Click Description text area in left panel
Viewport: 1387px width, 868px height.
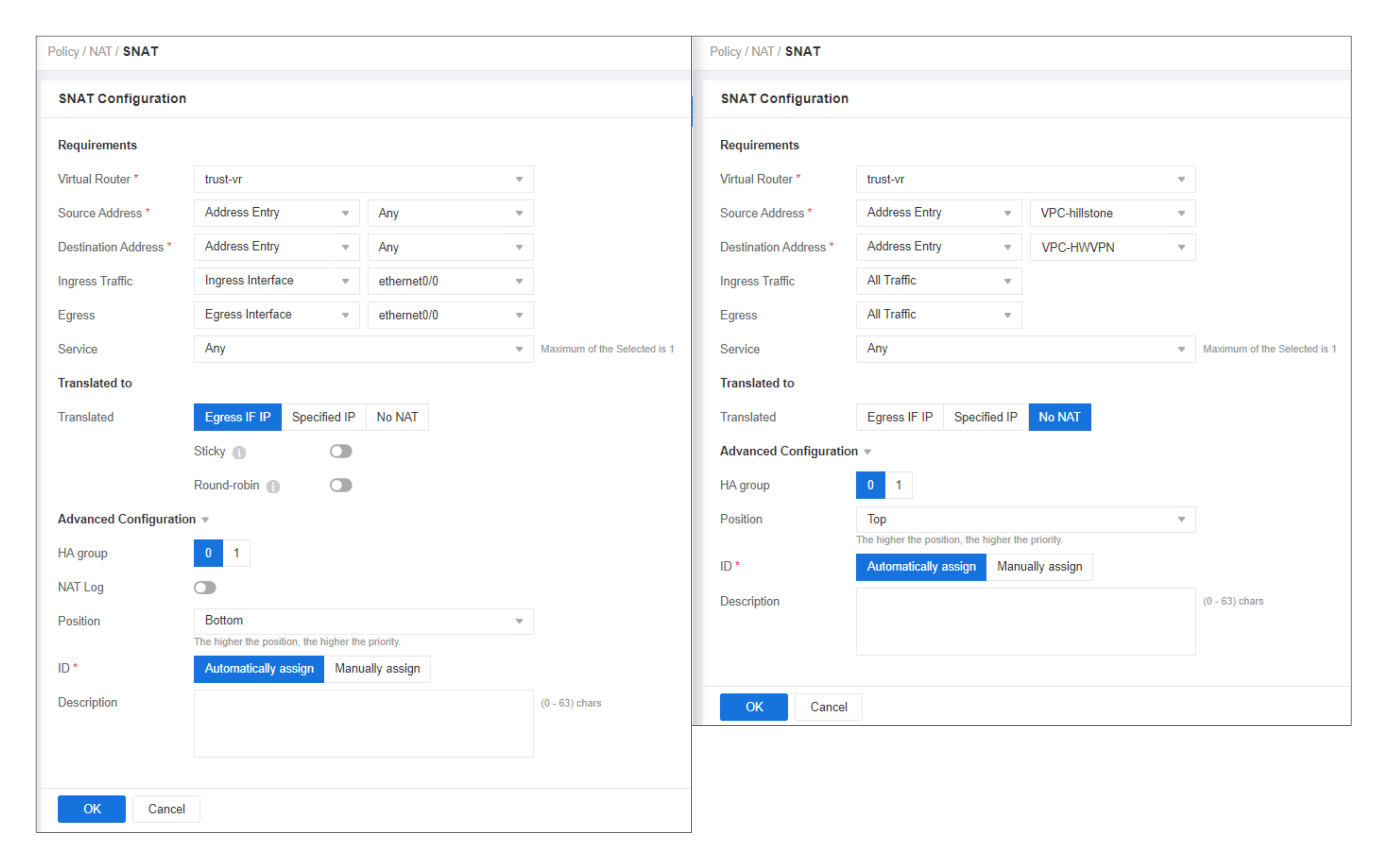tap(363, 723)
